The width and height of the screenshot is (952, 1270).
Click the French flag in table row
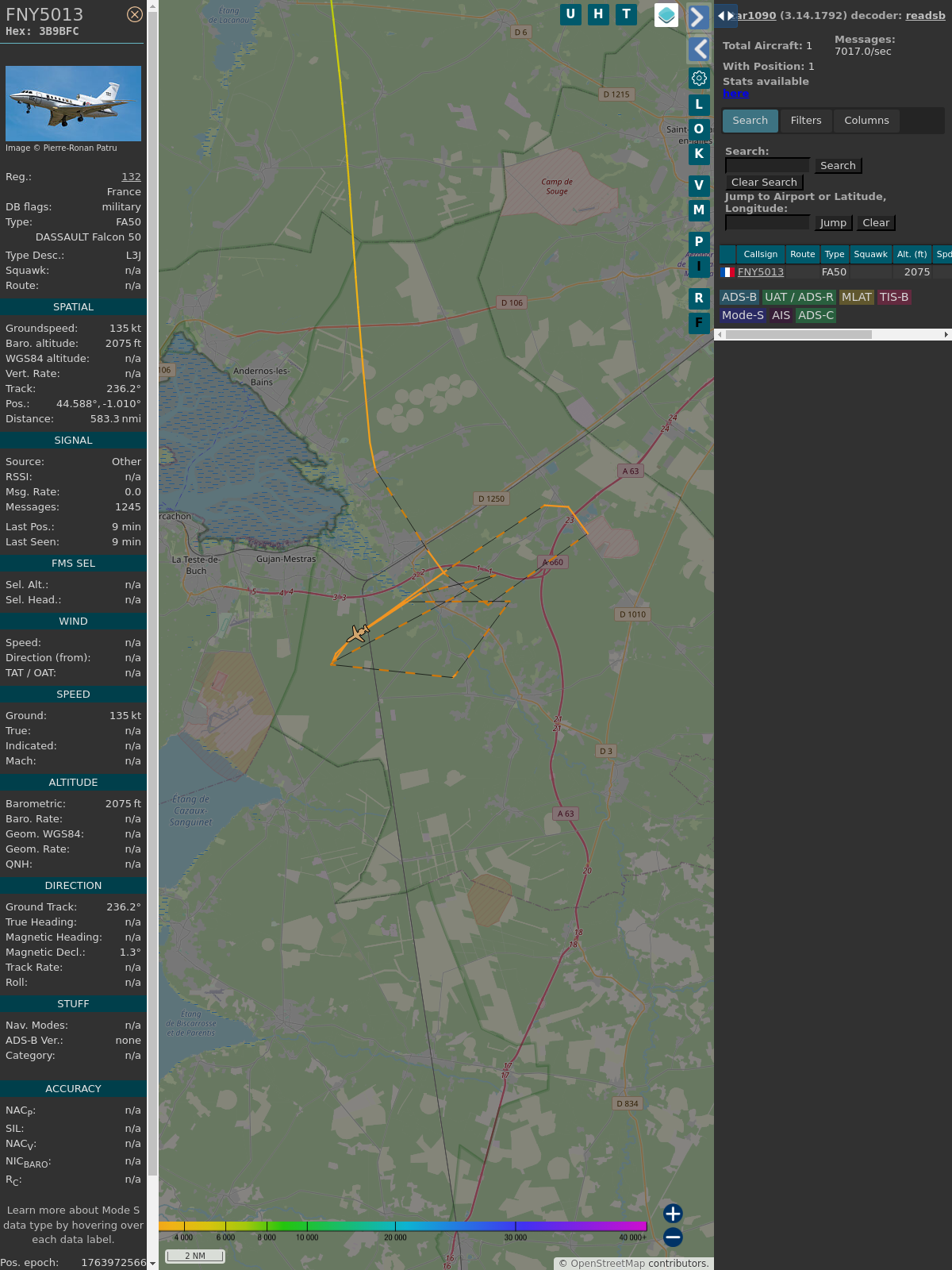pos(727,272)
